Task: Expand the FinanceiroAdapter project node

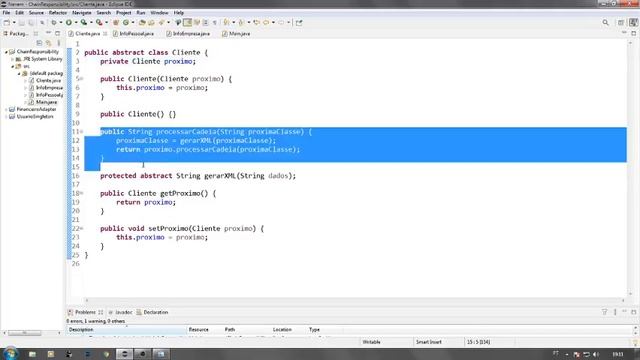Action: (x=6, y=109)
